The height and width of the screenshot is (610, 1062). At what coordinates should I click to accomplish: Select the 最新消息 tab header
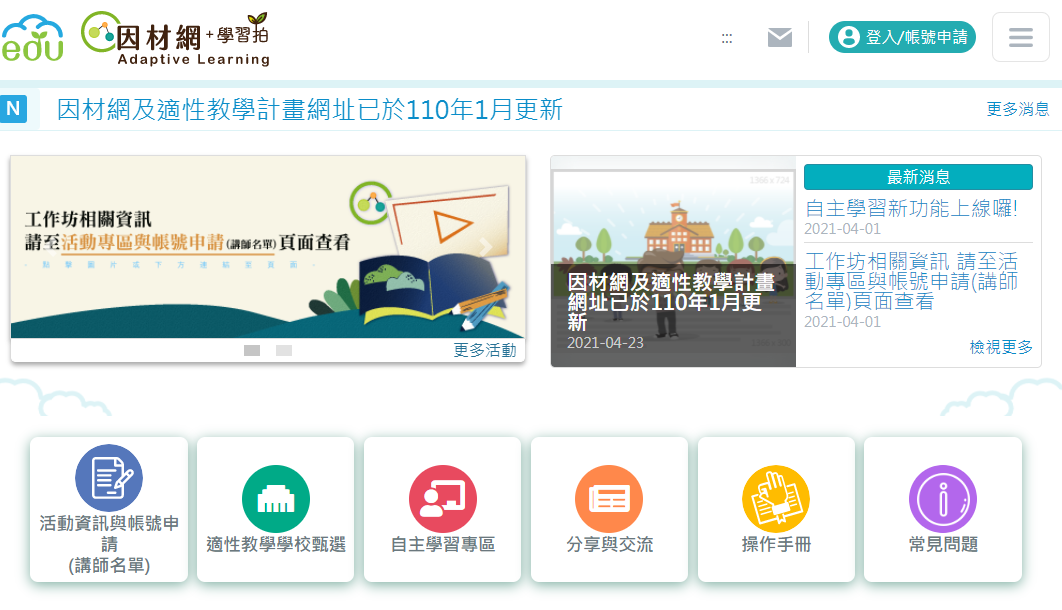(x=918, y=177)
